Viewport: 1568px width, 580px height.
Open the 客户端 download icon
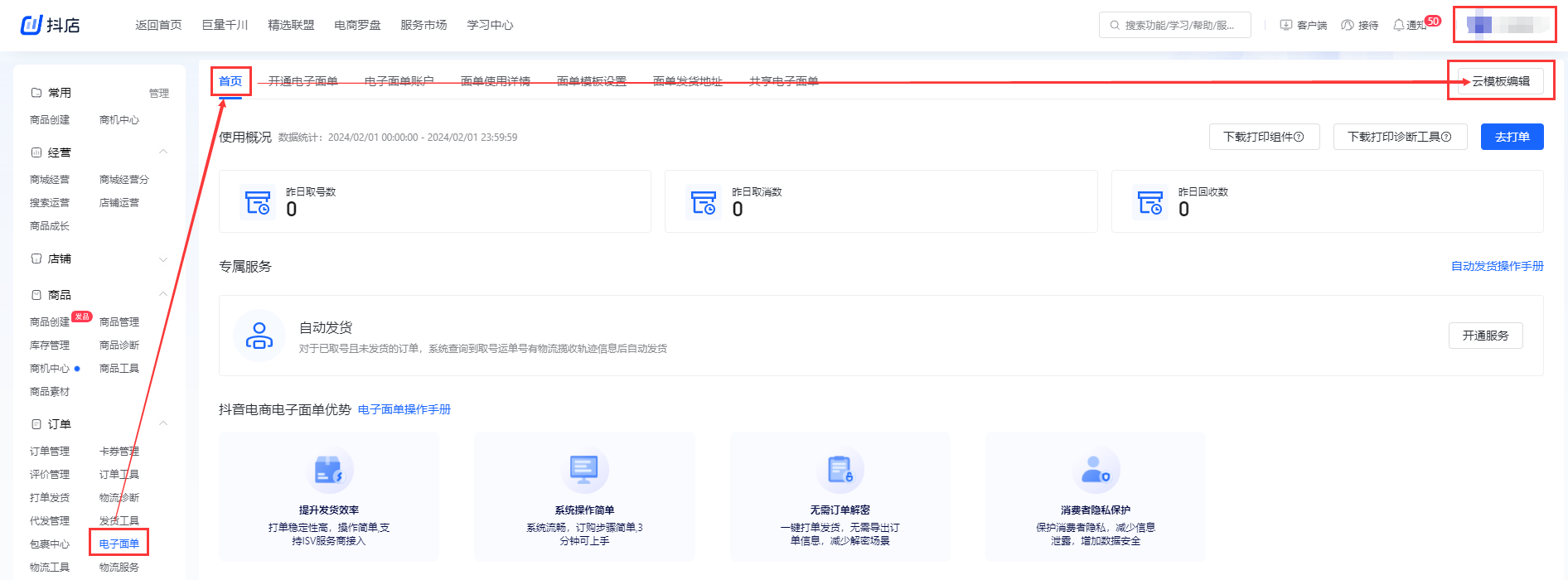[1286, 25]
